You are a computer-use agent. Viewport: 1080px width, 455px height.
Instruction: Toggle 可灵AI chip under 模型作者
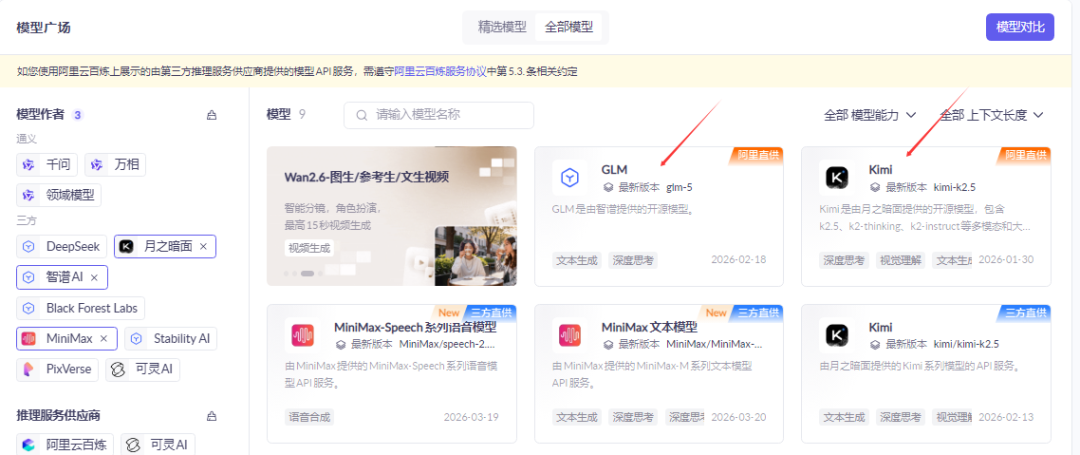click(143, 369)
